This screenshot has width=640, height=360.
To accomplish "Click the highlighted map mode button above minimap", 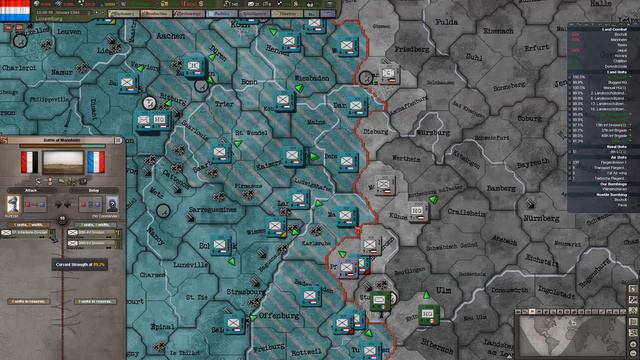I will coord(532,311).
